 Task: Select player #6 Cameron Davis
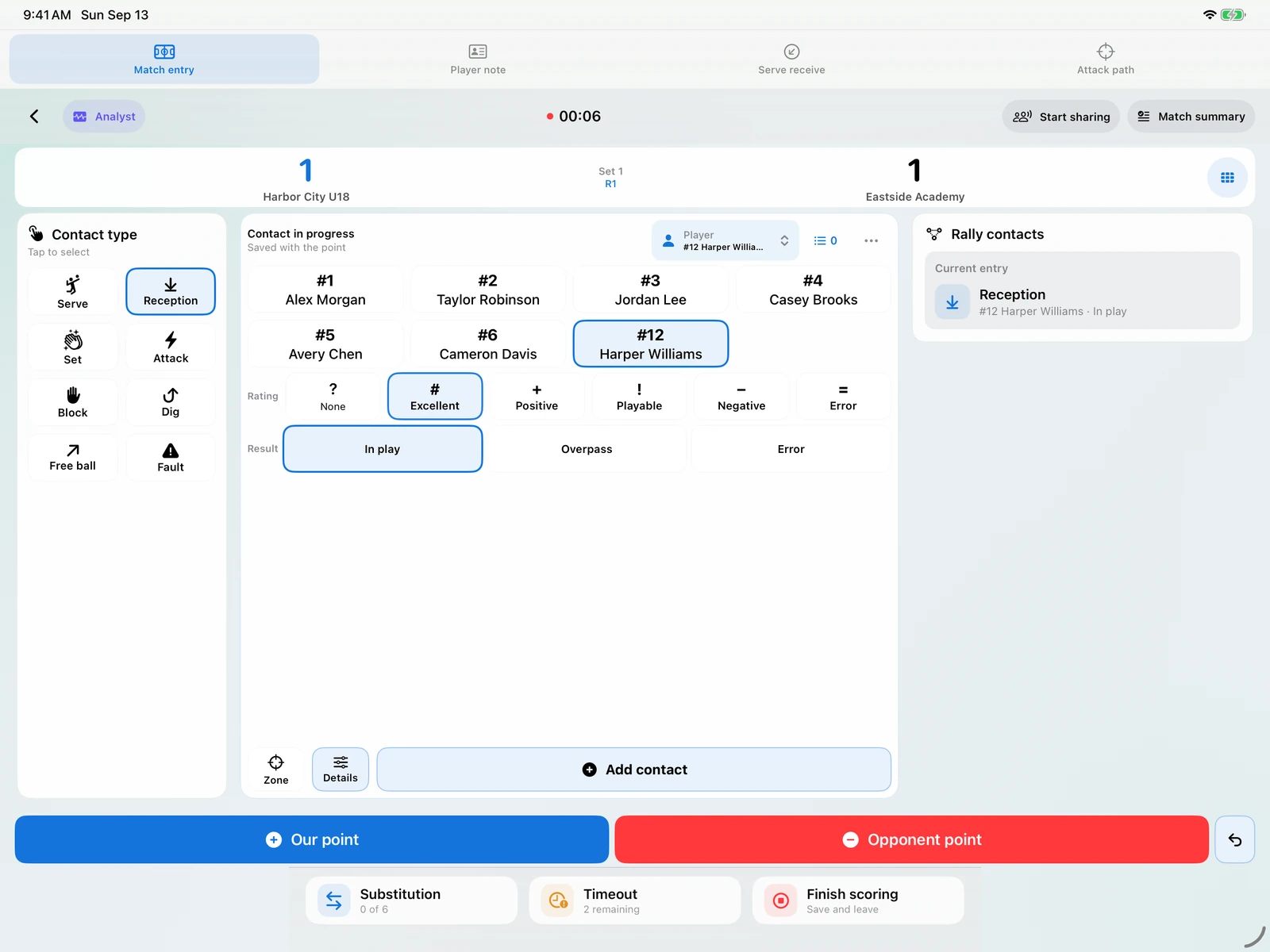point(488,344)
